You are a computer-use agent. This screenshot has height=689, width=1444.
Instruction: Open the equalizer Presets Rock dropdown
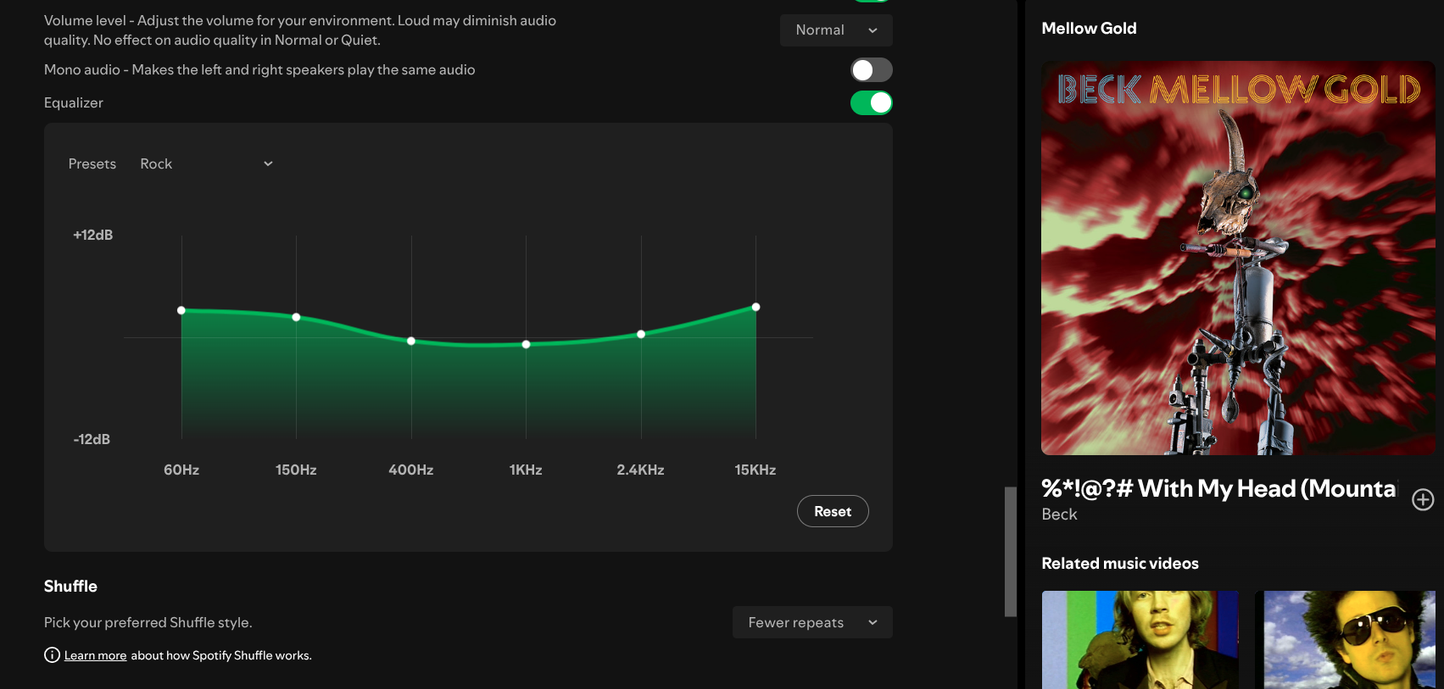207,164
